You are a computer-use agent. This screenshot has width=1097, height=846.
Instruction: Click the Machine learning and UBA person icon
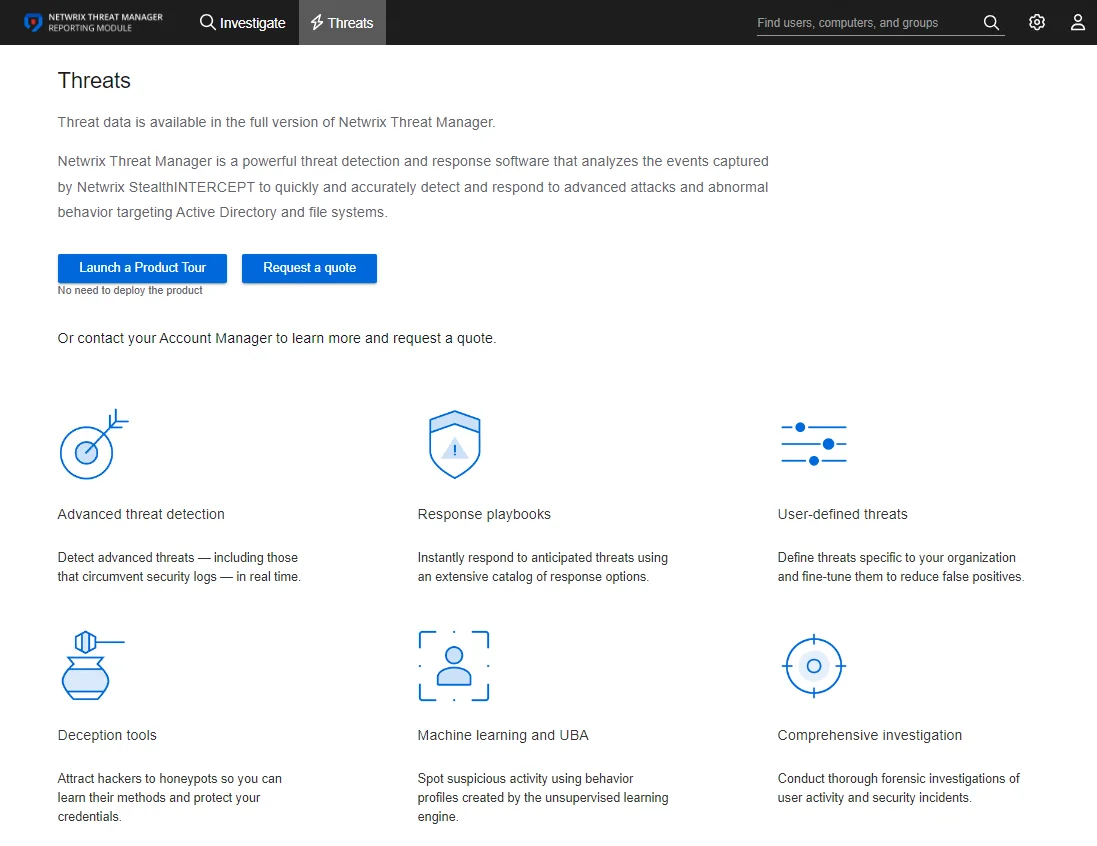tap(453, 665)
